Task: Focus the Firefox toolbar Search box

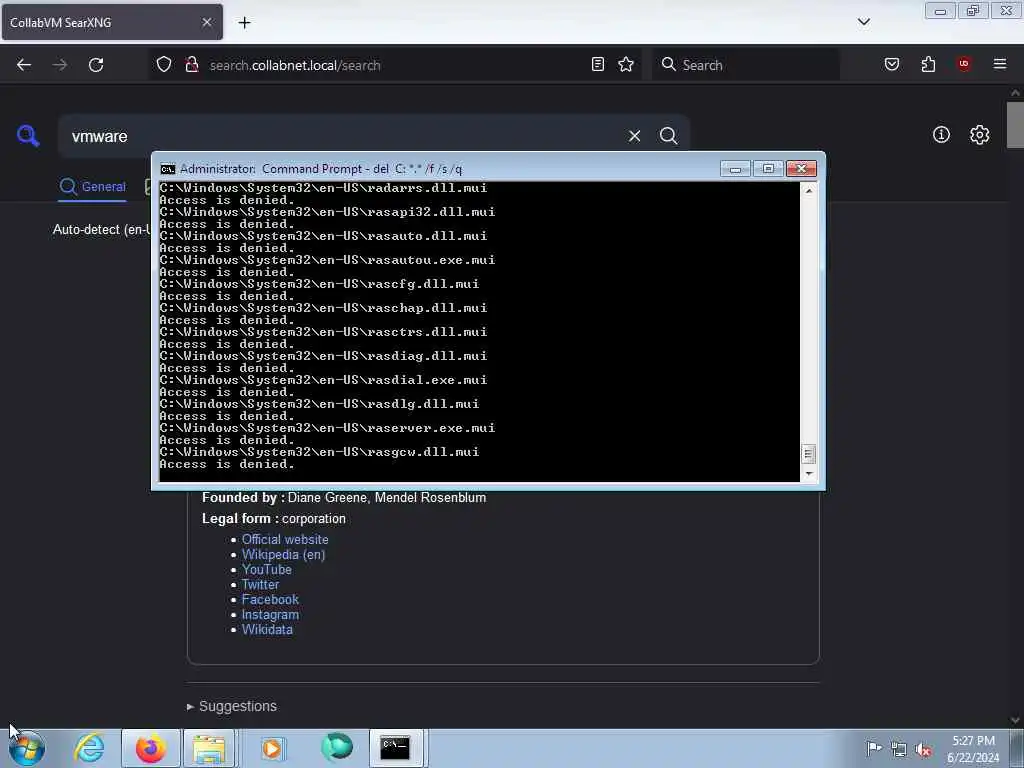Action: coord(746,65)
